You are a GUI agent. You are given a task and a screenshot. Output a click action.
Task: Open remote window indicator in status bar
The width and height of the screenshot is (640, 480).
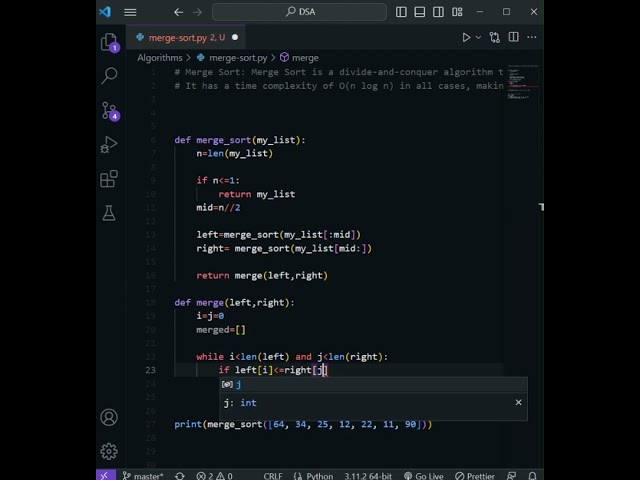tap(105, 475)
